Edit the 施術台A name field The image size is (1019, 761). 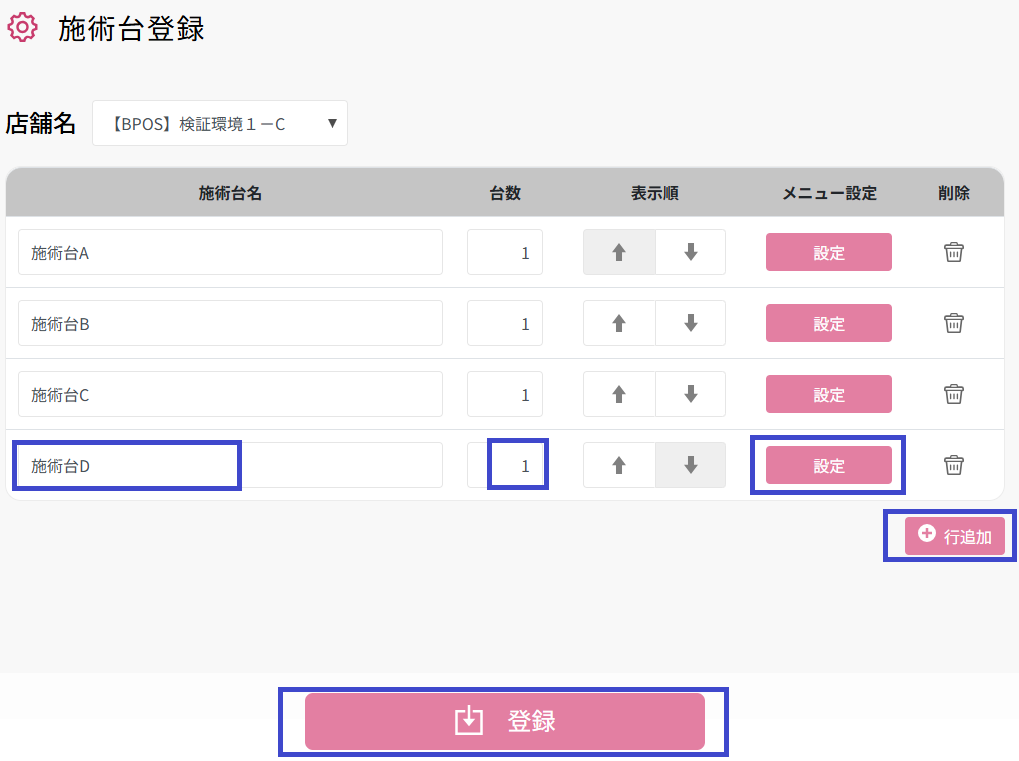point(230,252)
